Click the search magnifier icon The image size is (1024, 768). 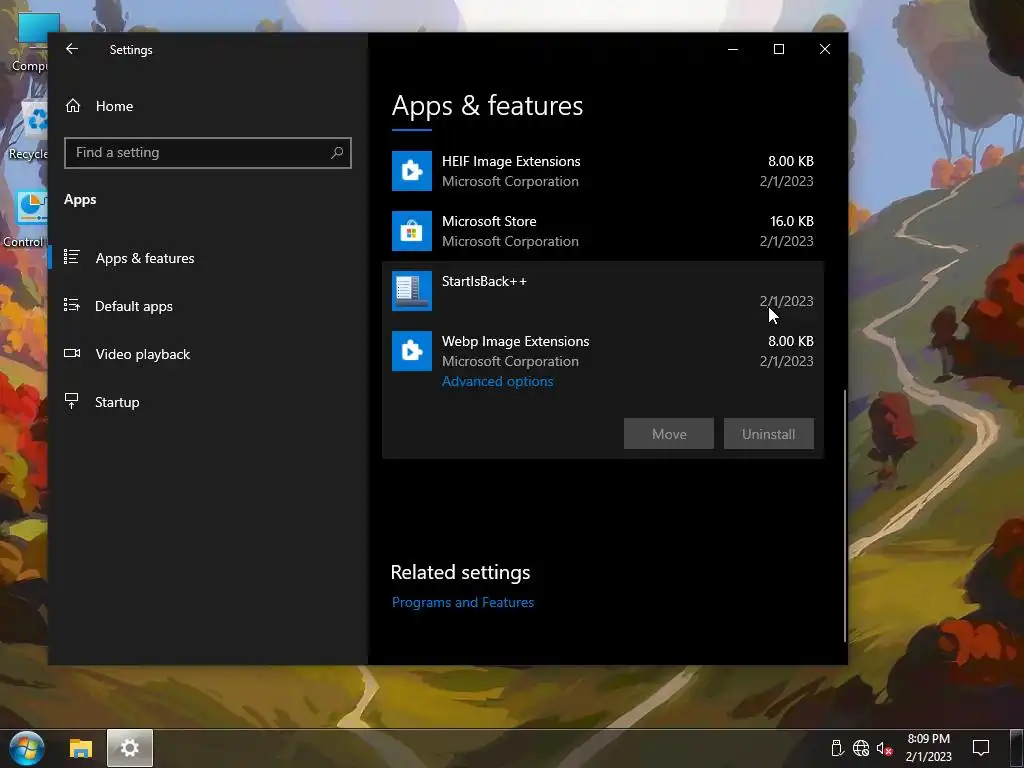[337, 153]
